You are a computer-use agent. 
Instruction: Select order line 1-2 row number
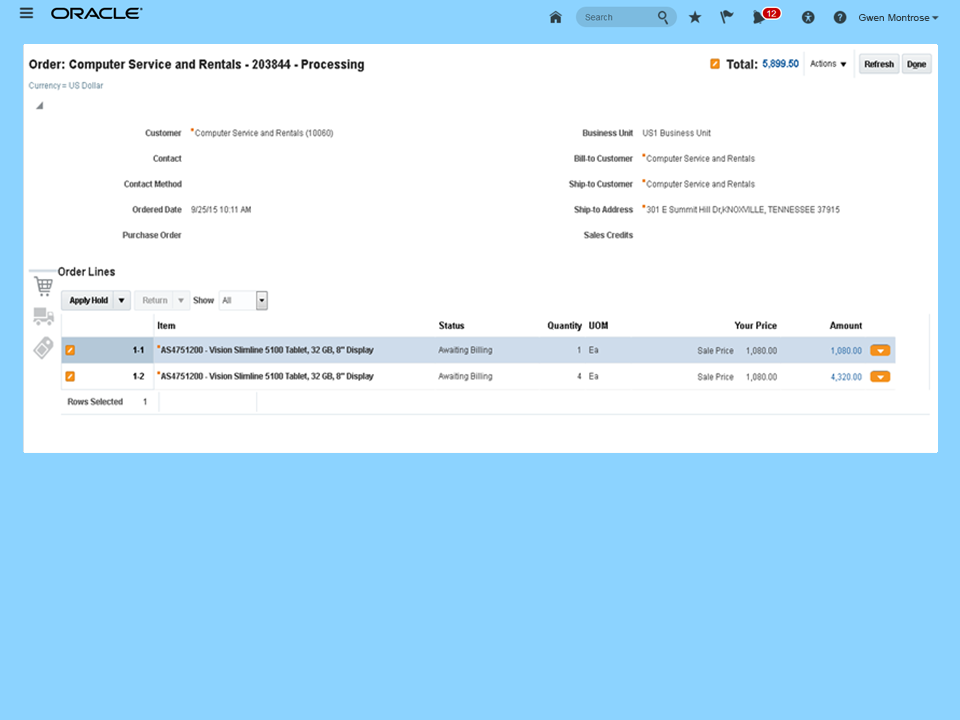138,377
